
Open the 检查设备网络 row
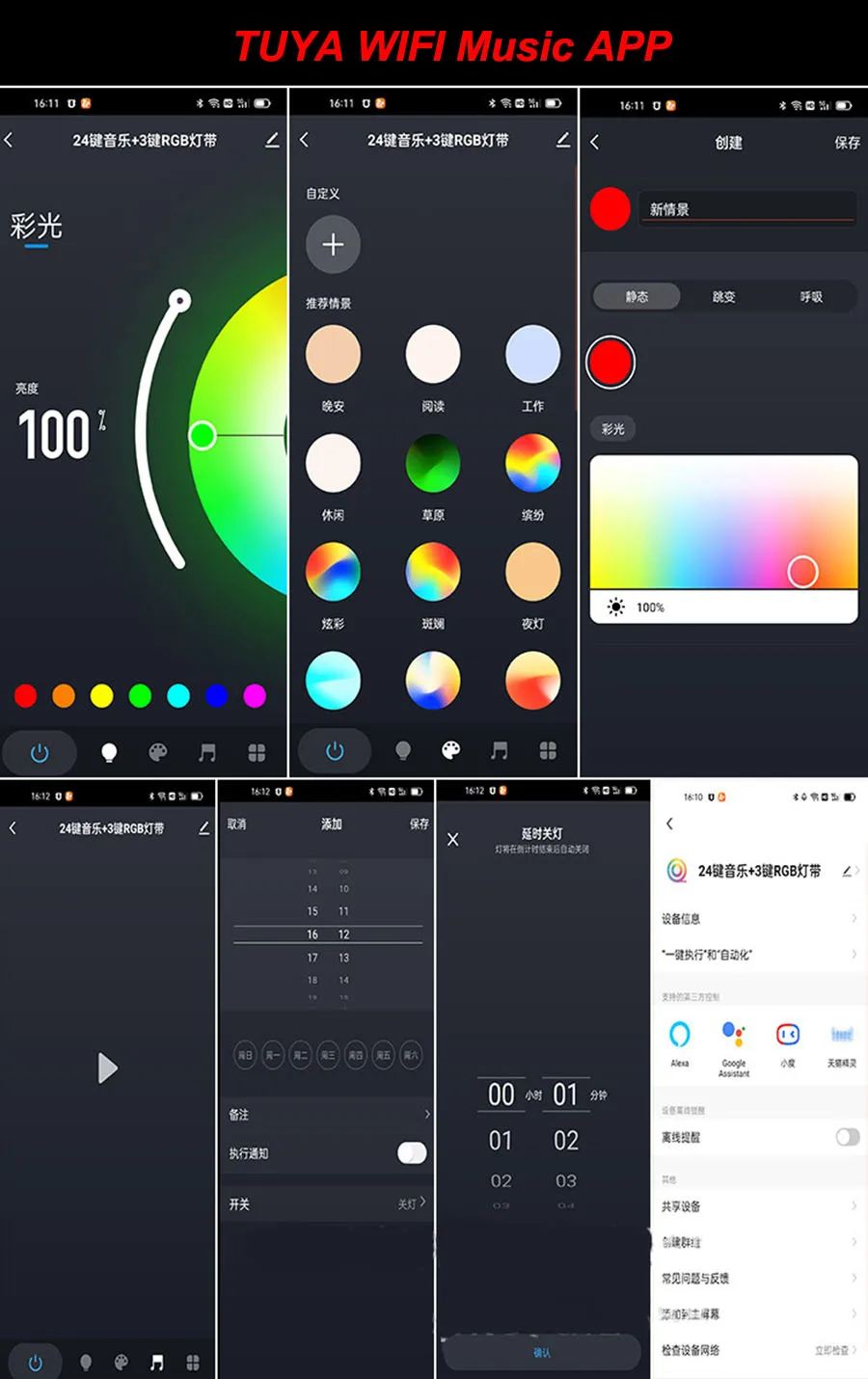(759, 1350)
